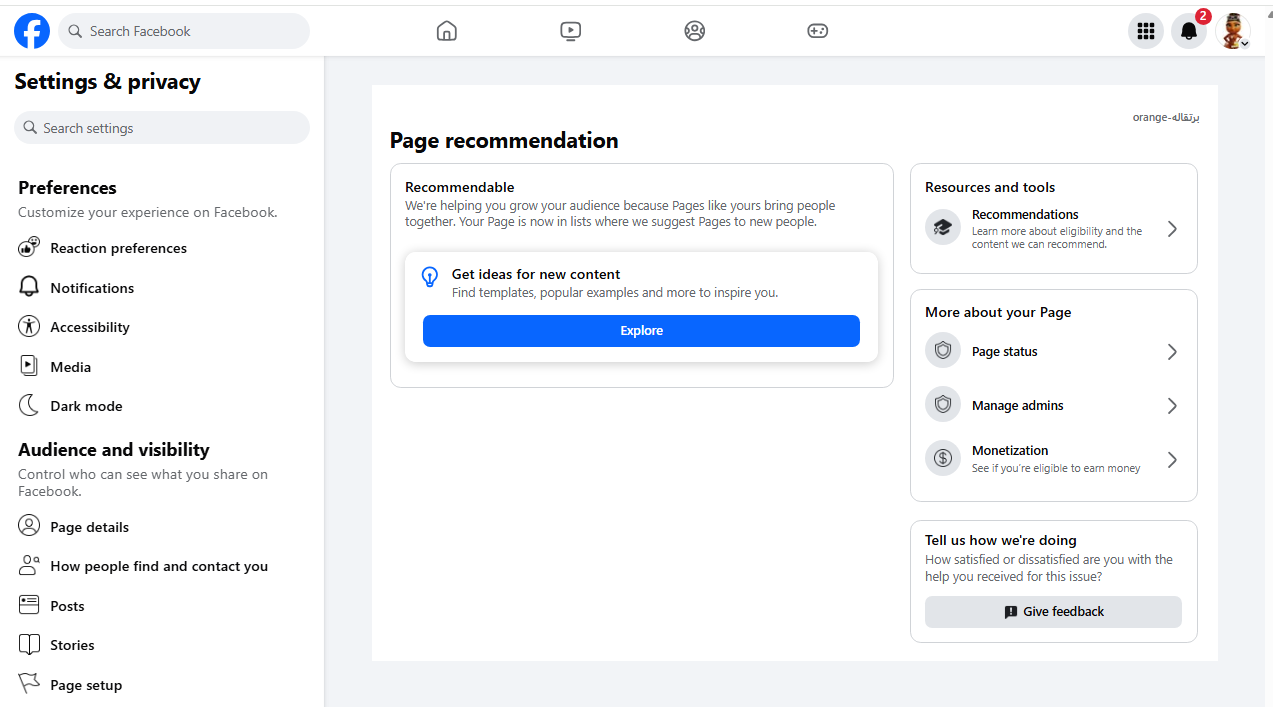1273x707 pixels.
Task: Open the Home feed icon
Action: [447, 31]
